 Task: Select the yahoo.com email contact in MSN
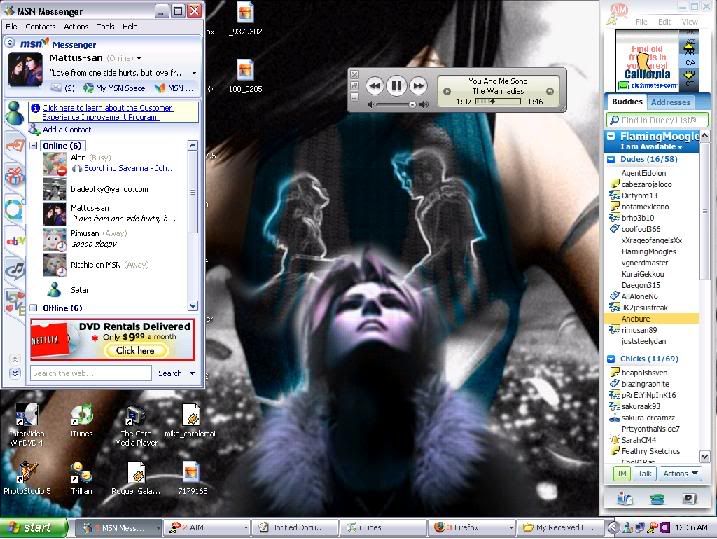coord(109,189)
